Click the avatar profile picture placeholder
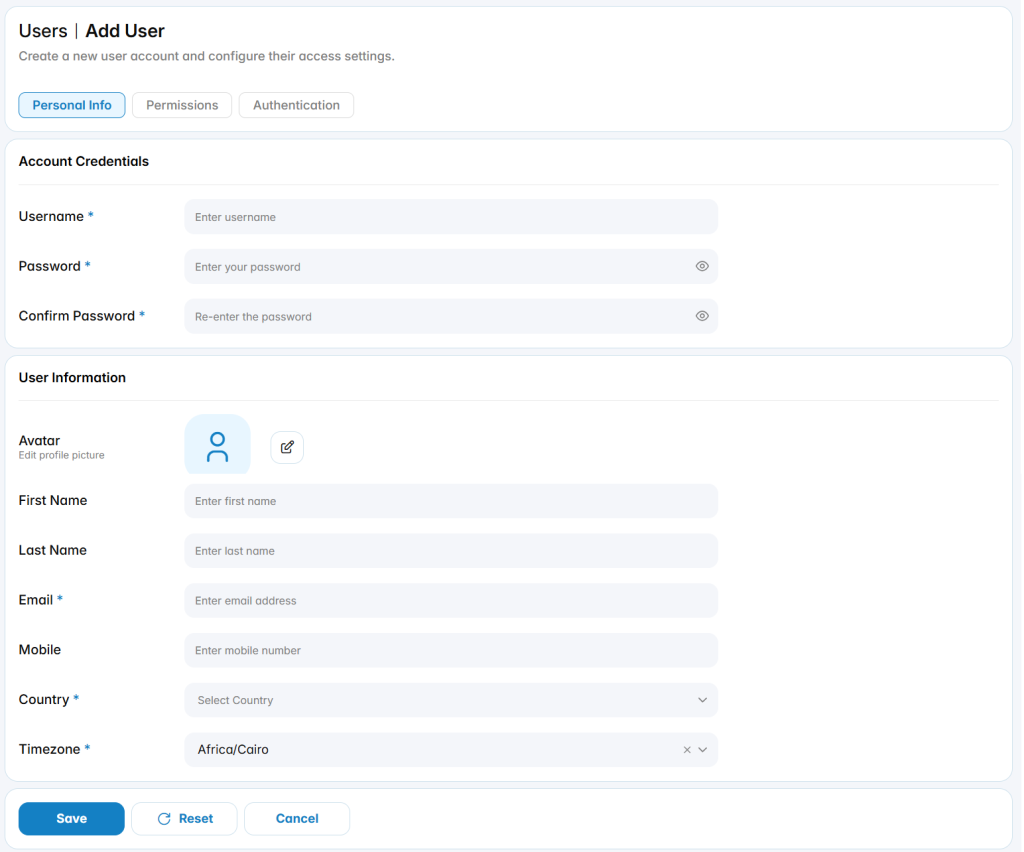Viewport: 1024px width, 852px height. 217,445
